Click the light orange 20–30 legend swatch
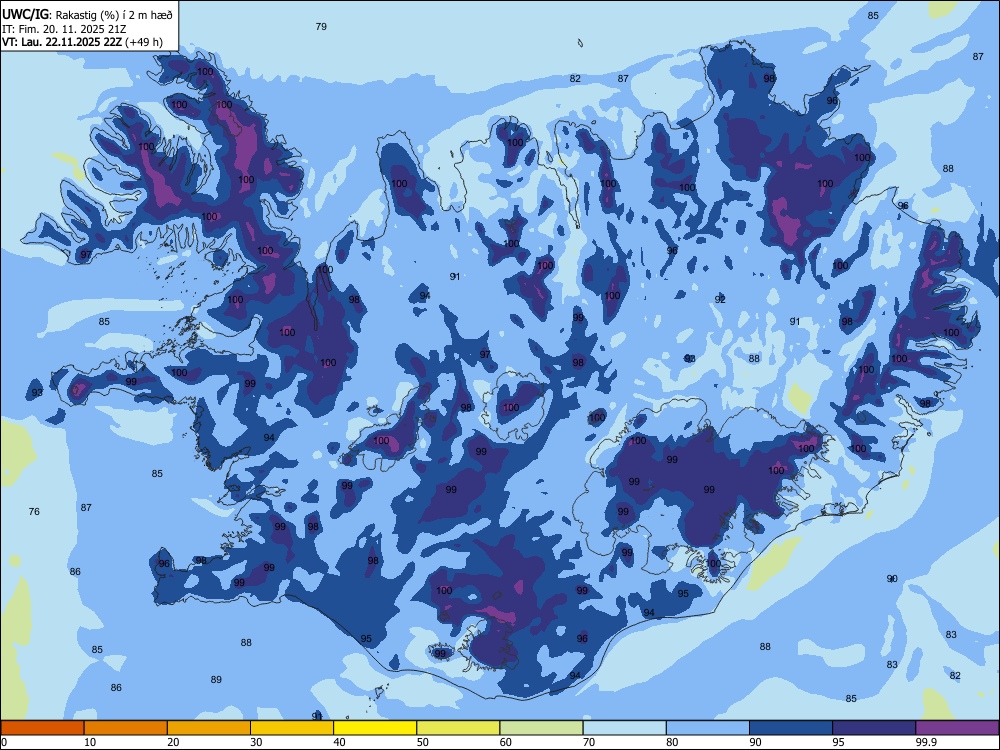 pyautogui.click(x=209, y=728)
